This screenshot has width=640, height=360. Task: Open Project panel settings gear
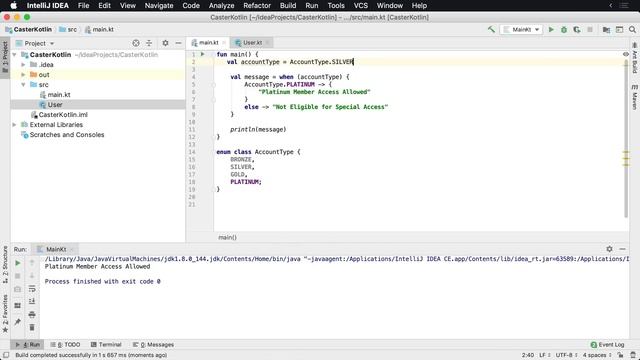(165, 43)
